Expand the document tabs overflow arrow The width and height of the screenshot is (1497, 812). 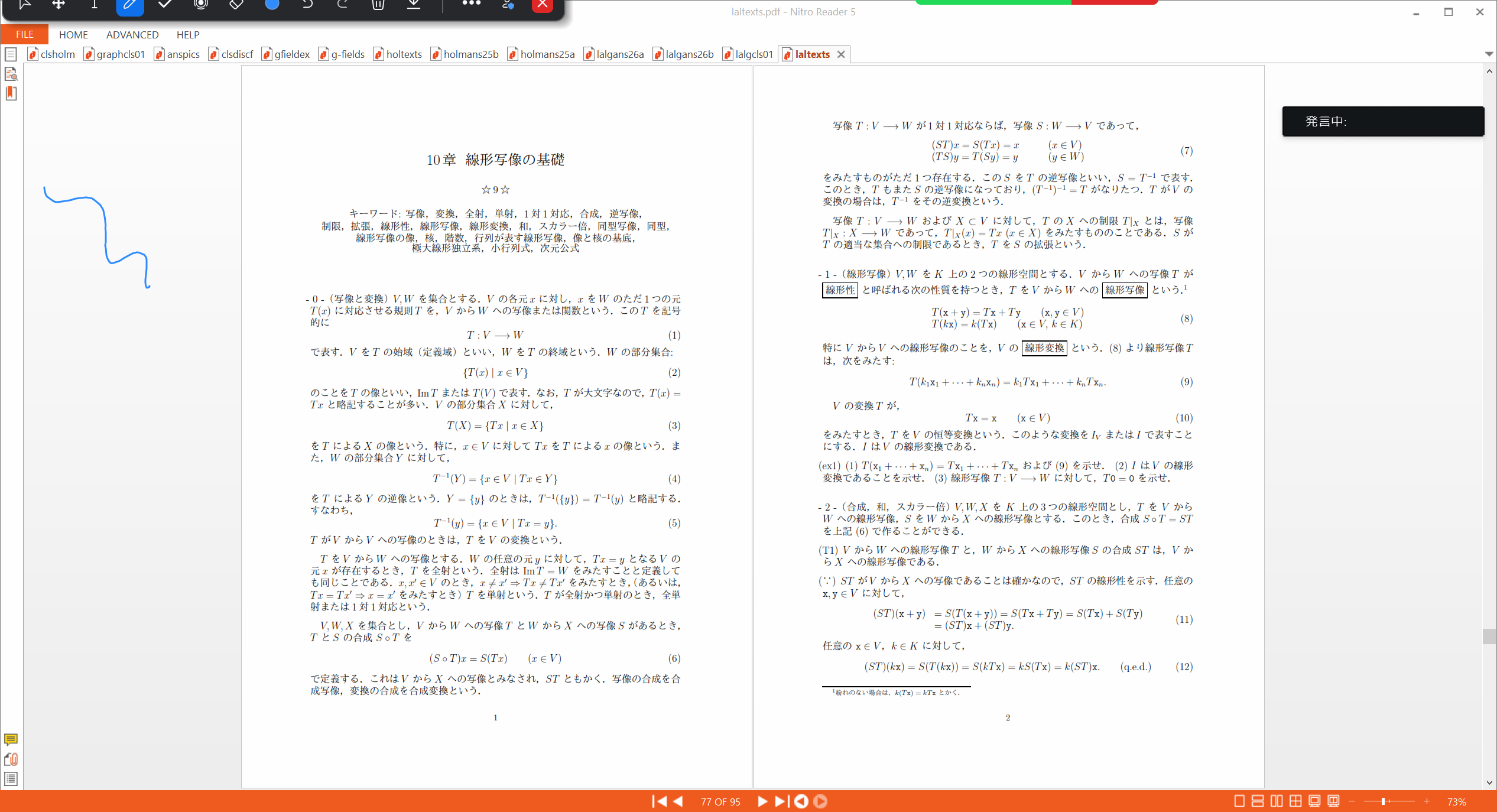[1489, 54]
